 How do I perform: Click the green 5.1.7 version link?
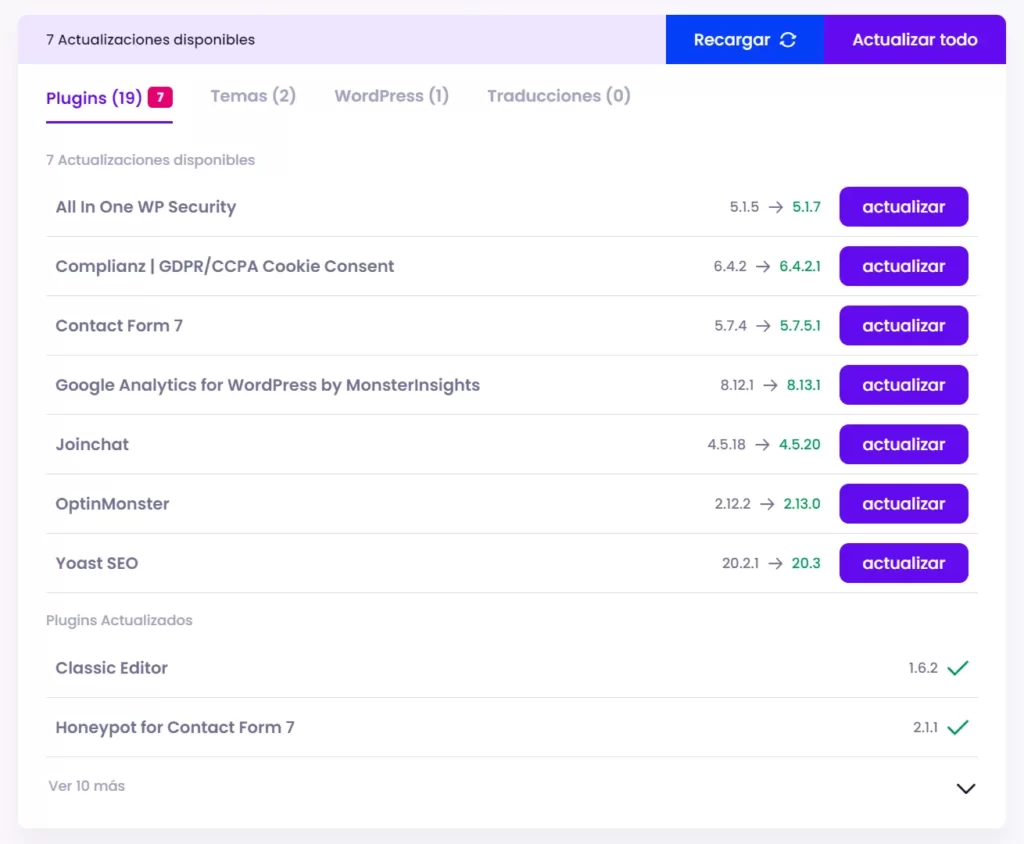pyautogui.click(x=806, y=207)
